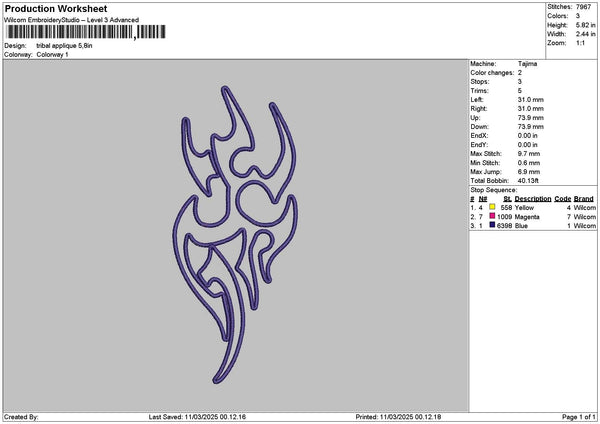
Task: Click the Max Stitch value 9.7 mm
Action: click(x=529, y=154)
